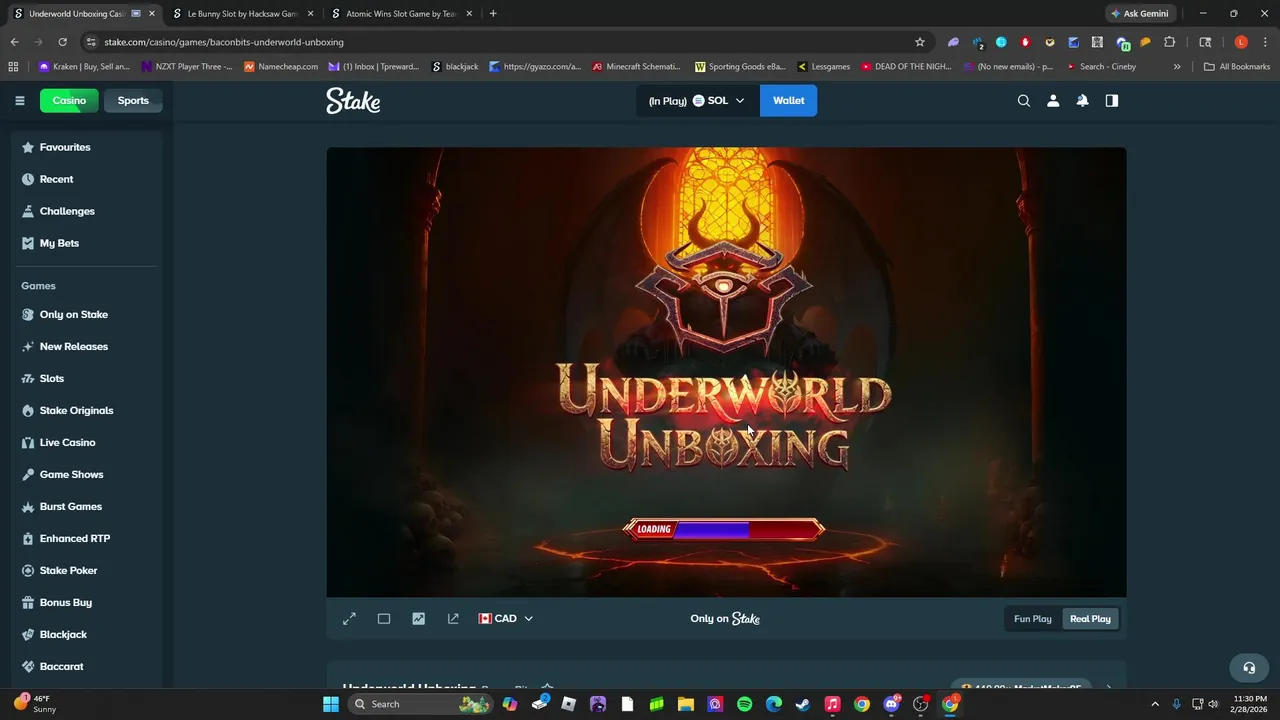Open Game Shows category
The width and height of the screenshot is (1280, 720).
(87, 474)
